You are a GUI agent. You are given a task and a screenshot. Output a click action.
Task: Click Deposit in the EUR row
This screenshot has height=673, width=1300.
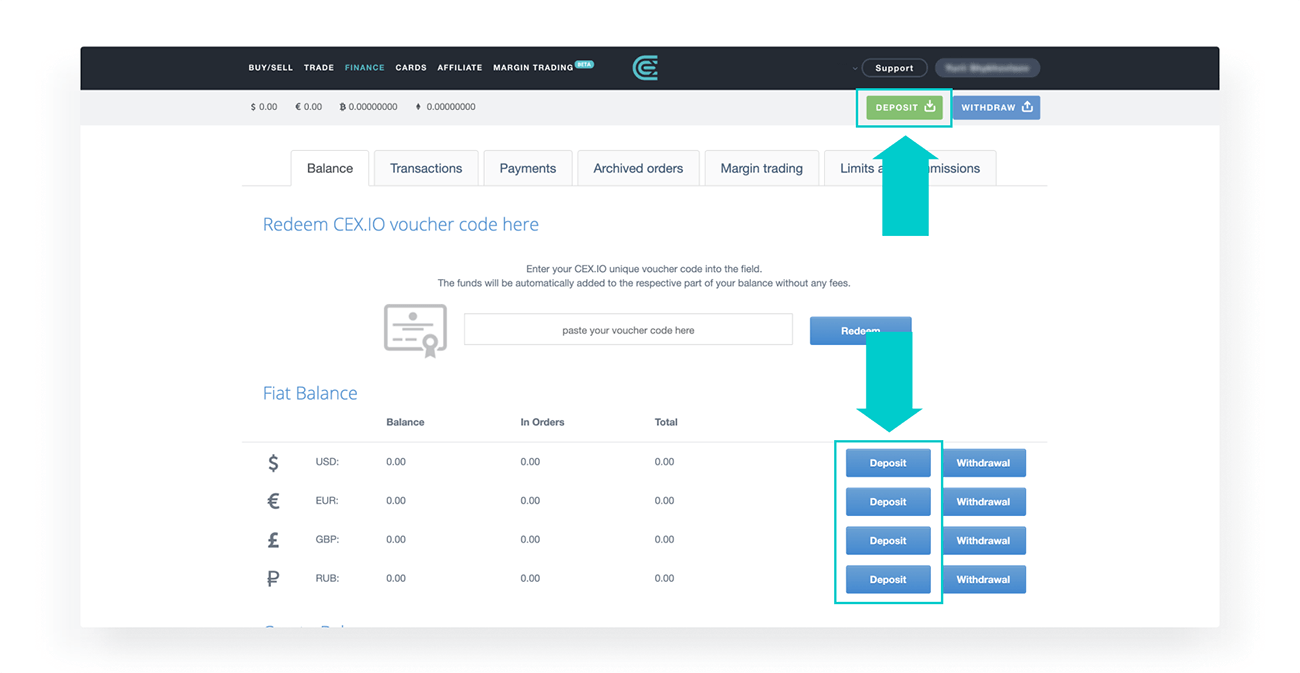pos(888,502)
